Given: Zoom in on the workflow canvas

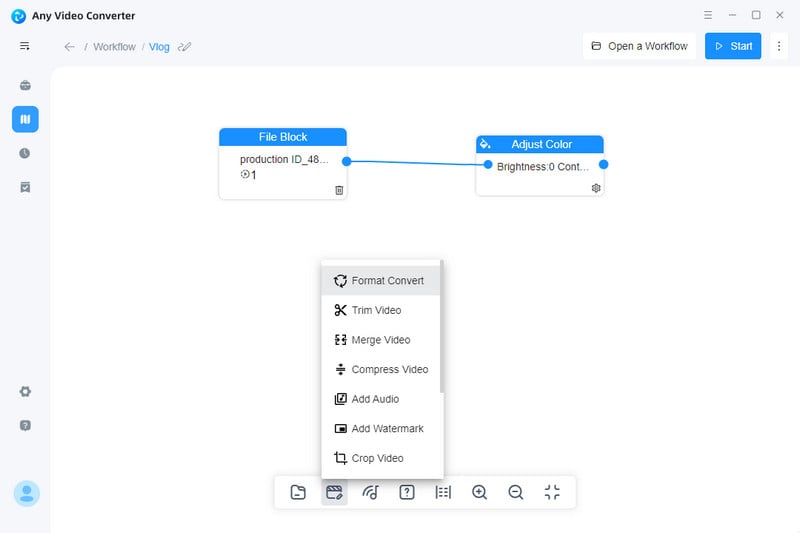Looking at the screenshot, I should coord(479,492).
